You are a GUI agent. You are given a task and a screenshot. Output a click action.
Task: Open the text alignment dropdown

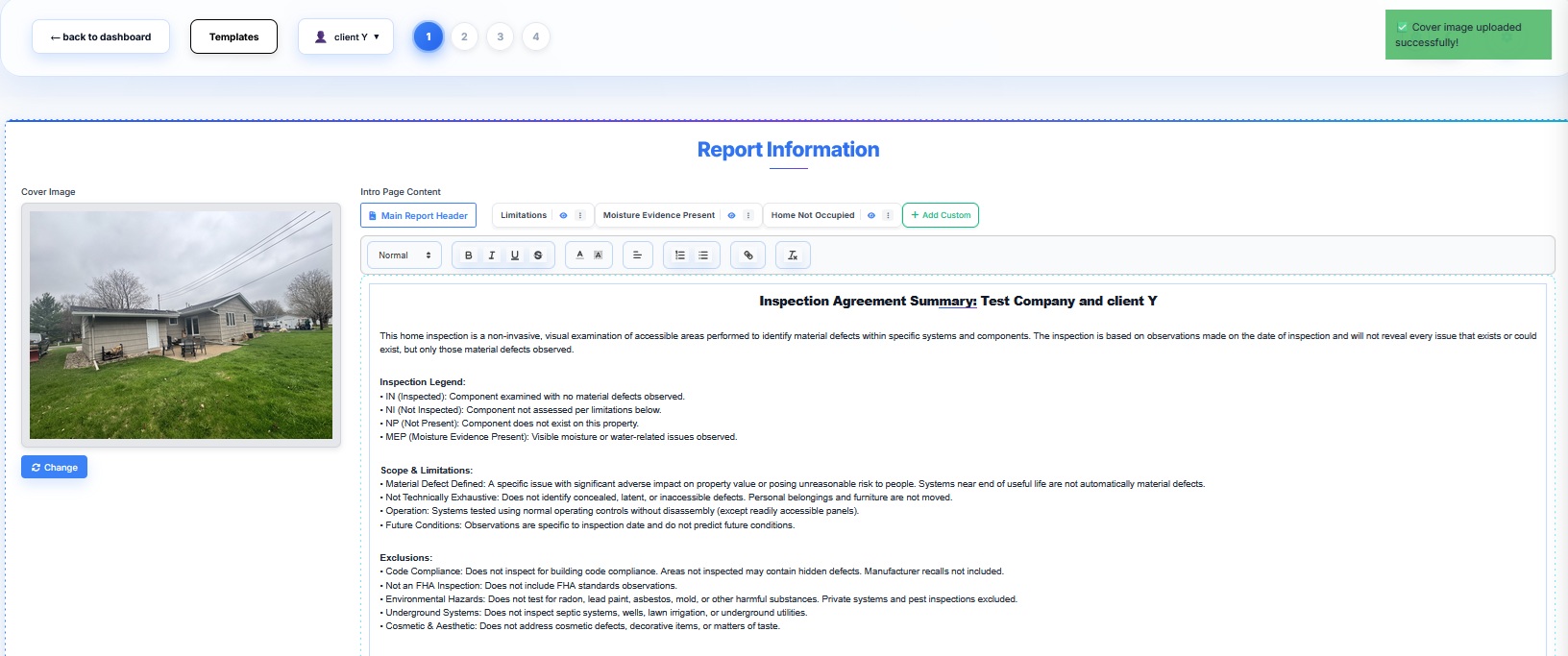point(637,255)
